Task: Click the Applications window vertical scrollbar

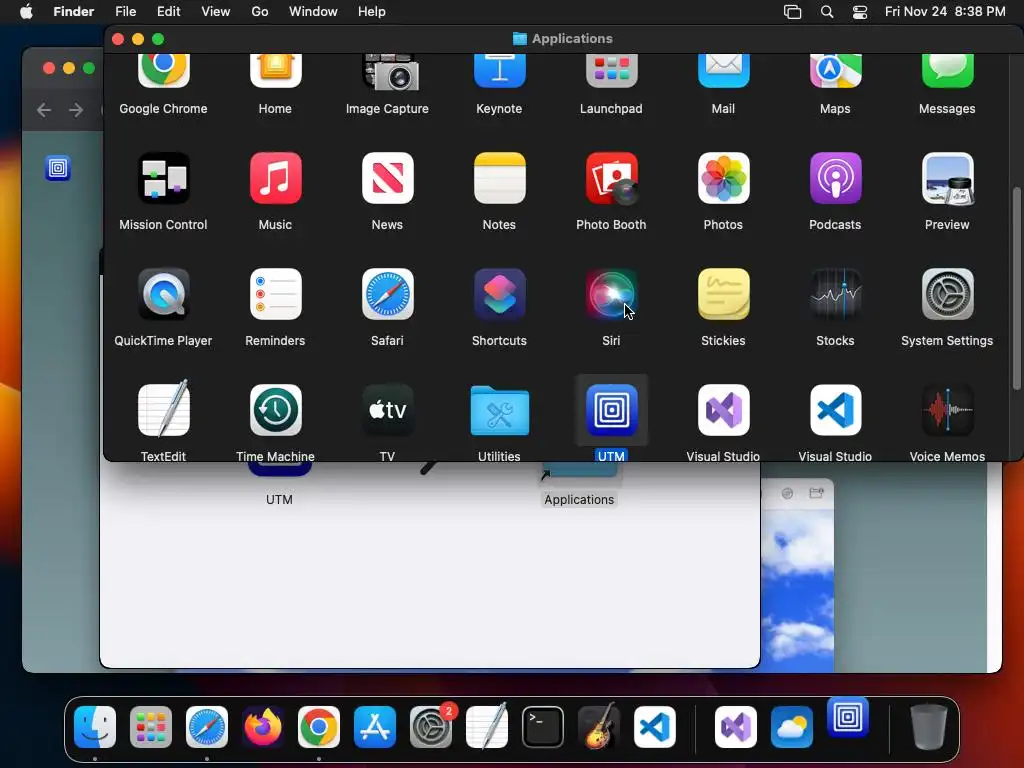Action: (x=1016, y=287)
